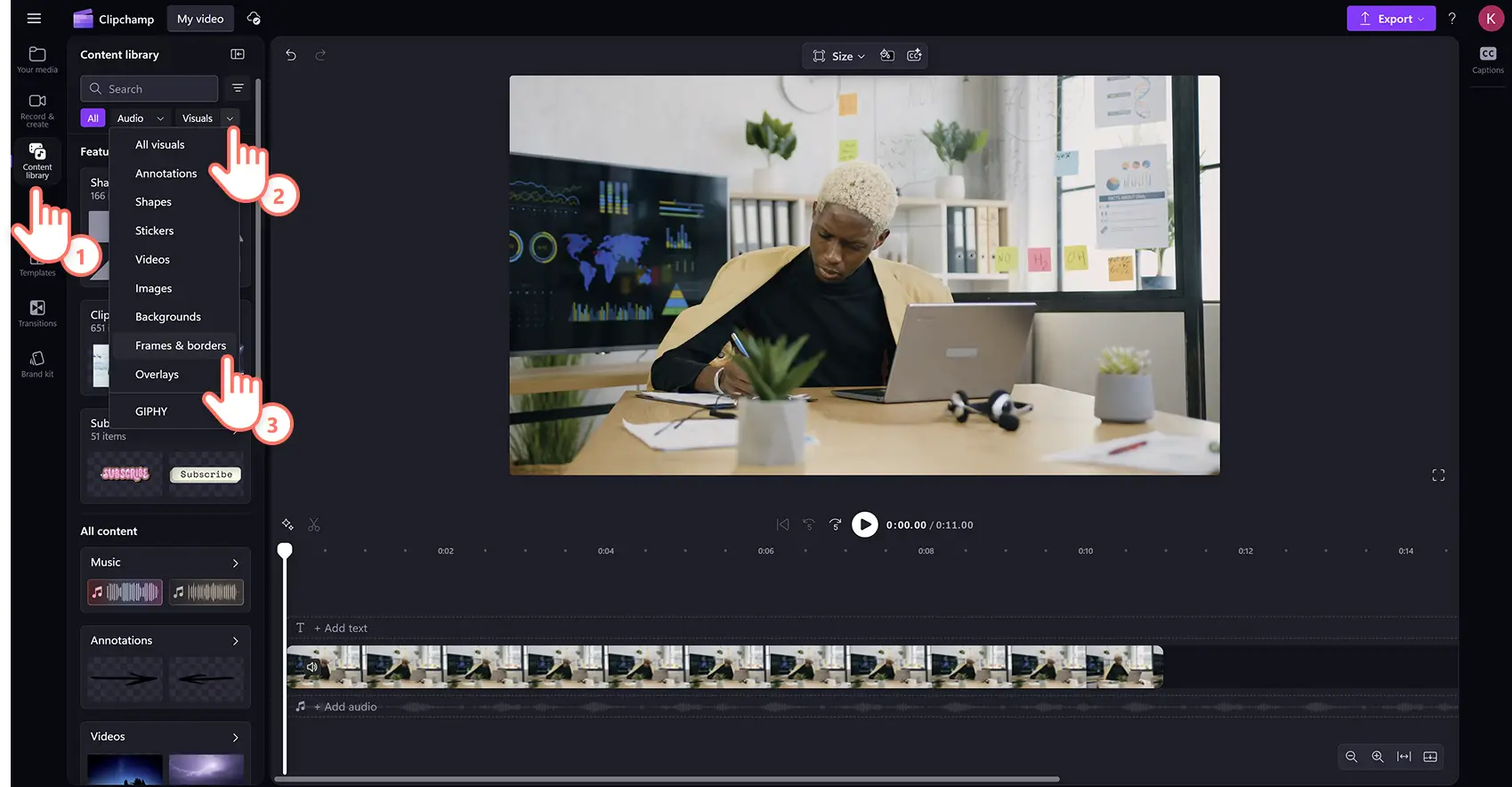Open Your media tab

pos(37,60)
